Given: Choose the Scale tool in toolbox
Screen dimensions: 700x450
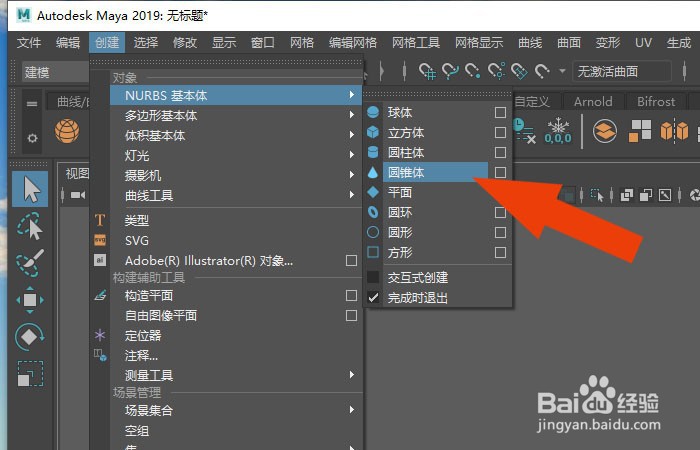Looking at the screenshot, I should 30,374.
